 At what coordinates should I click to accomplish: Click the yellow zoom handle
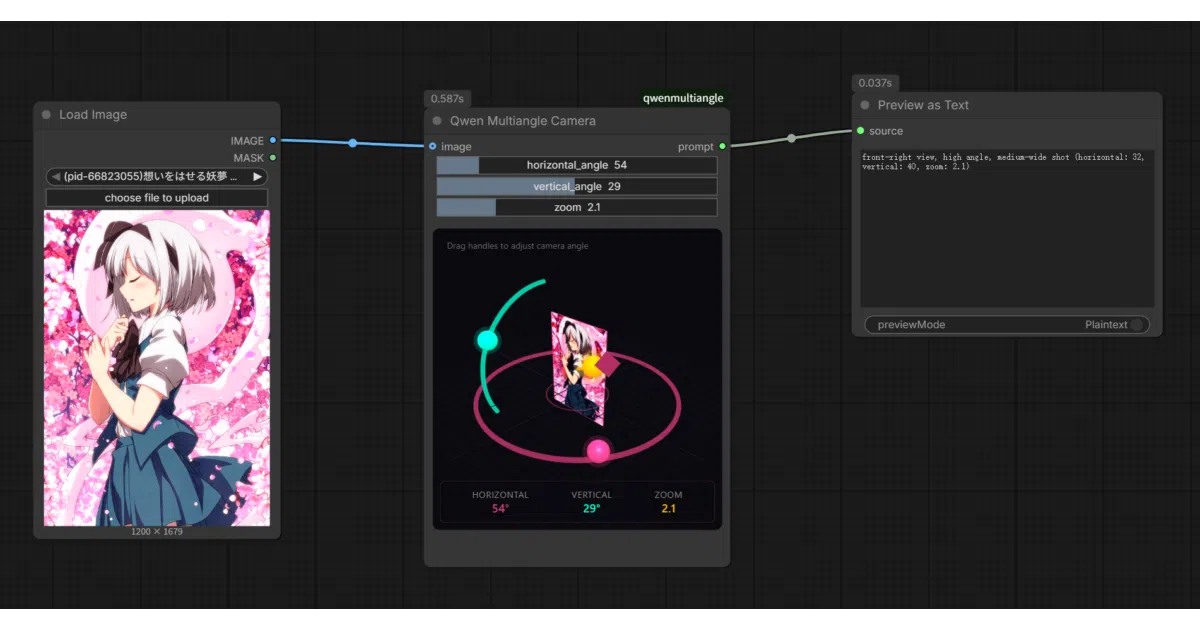point(591,365)
